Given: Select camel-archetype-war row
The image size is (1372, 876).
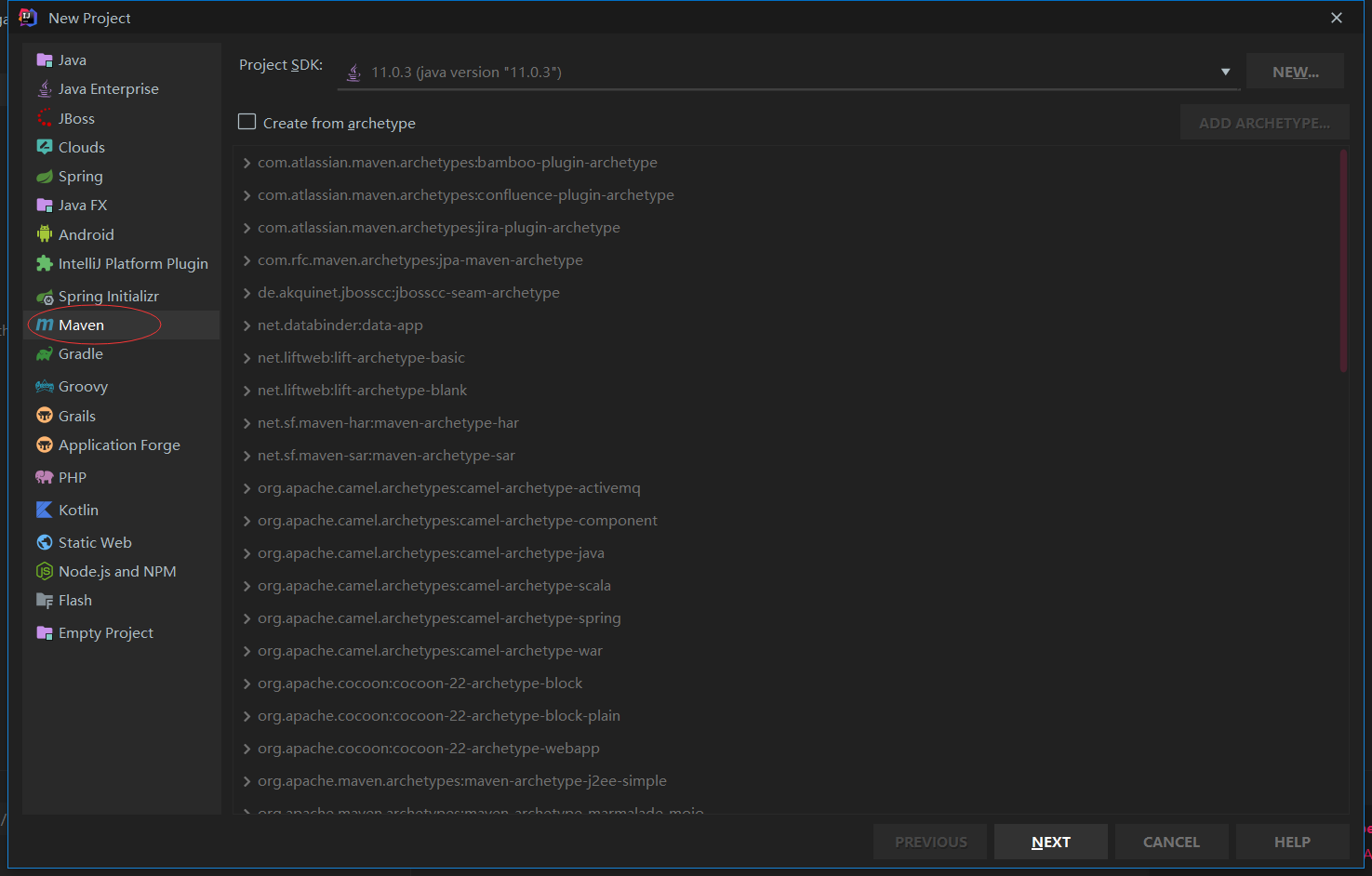Looking at the screenshot, I should [786, 651].
